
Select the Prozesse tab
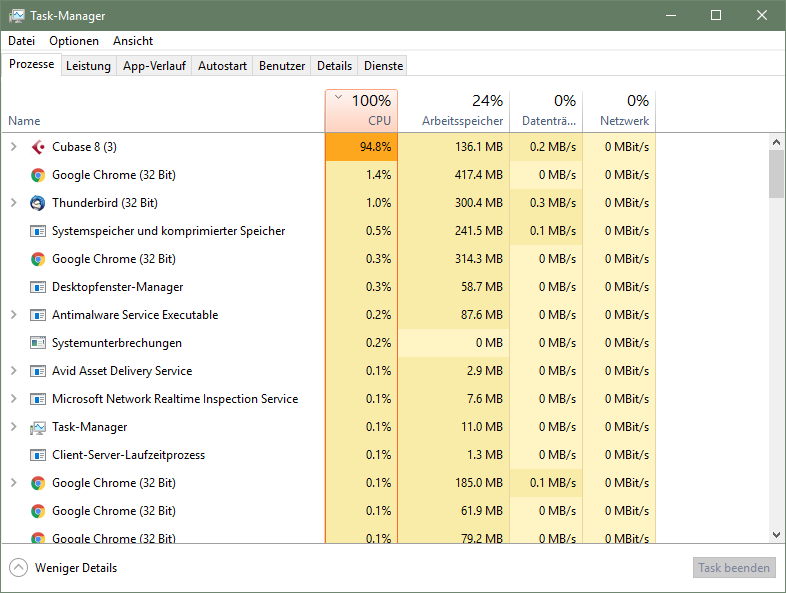pos(32,64)
